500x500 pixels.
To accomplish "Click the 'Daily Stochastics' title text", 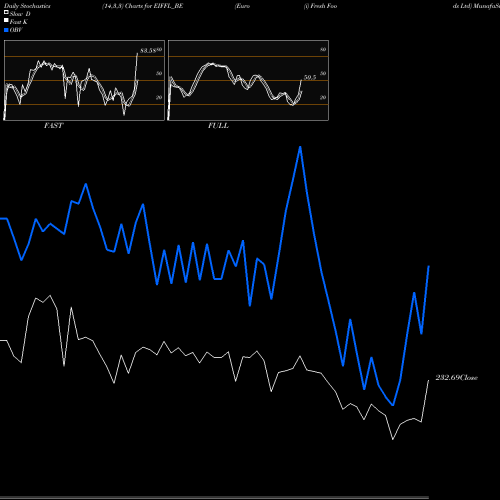I will tap(27, 6).
